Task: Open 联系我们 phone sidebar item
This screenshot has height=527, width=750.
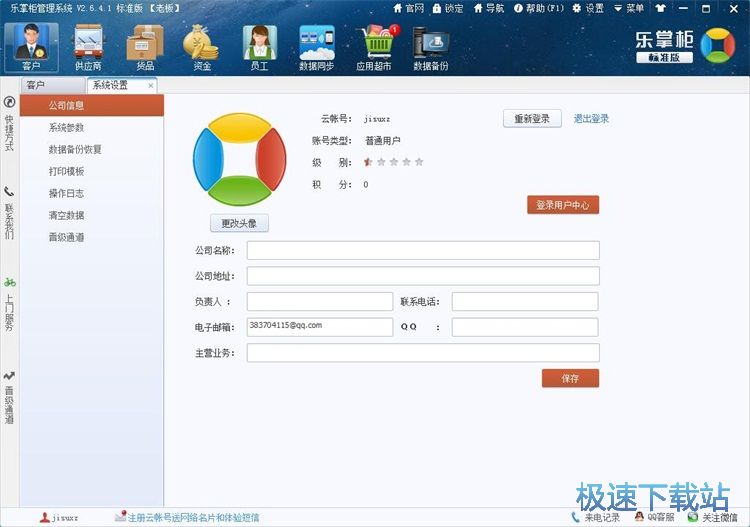Action: point(9,213)
